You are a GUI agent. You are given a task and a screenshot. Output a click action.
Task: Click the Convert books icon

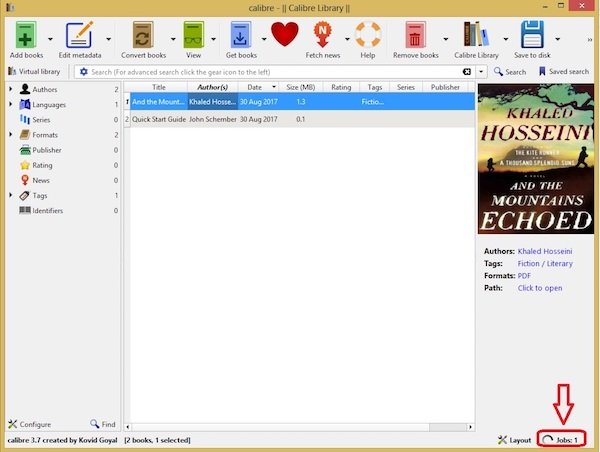(x=143, y=34)
